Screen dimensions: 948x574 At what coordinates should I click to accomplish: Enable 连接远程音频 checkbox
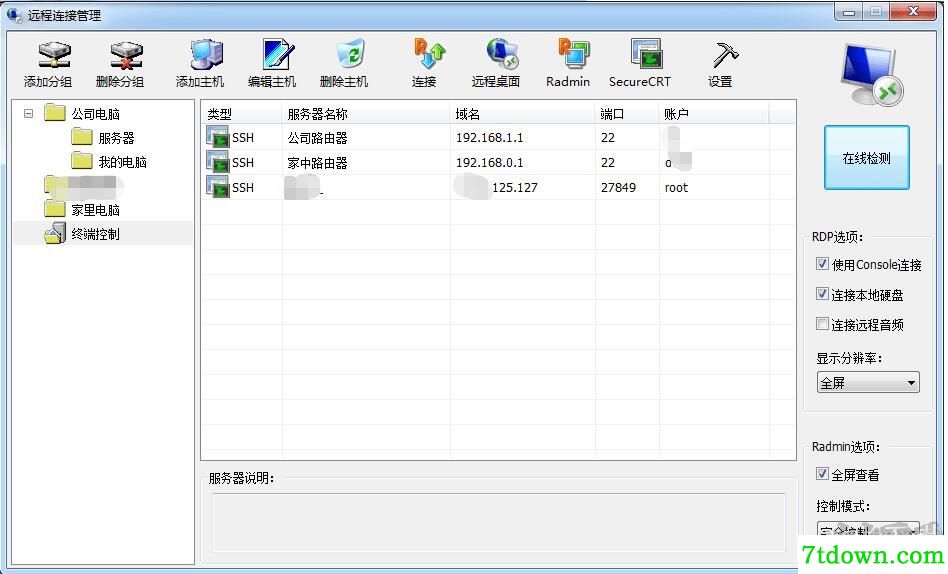click(x=822, y=324)
